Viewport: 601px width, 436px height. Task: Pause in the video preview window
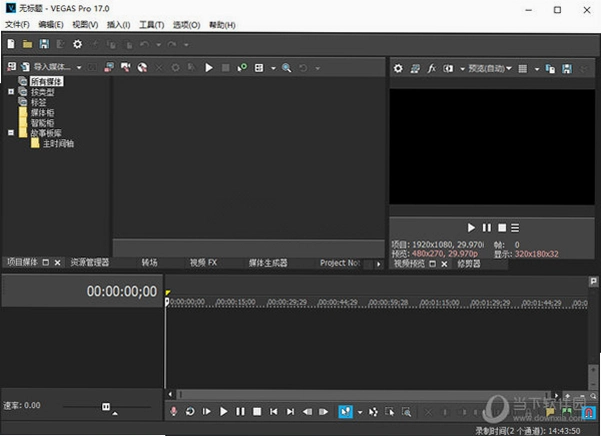pos(487,228)
